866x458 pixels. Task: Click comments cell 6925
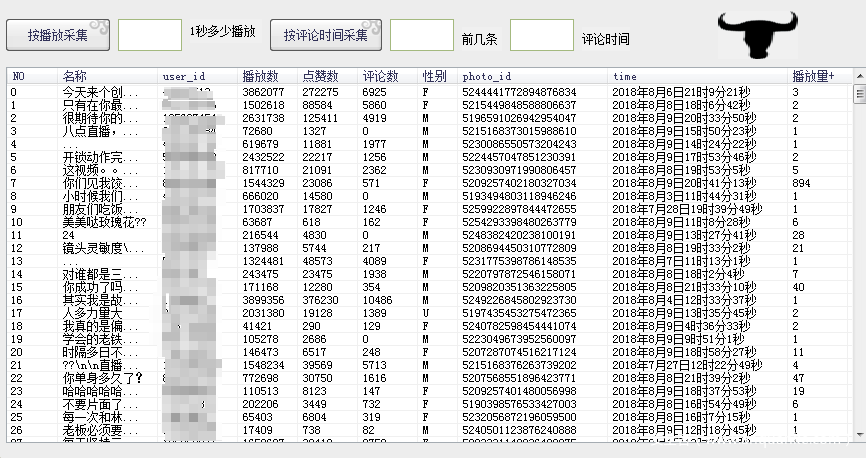point(374,92)
